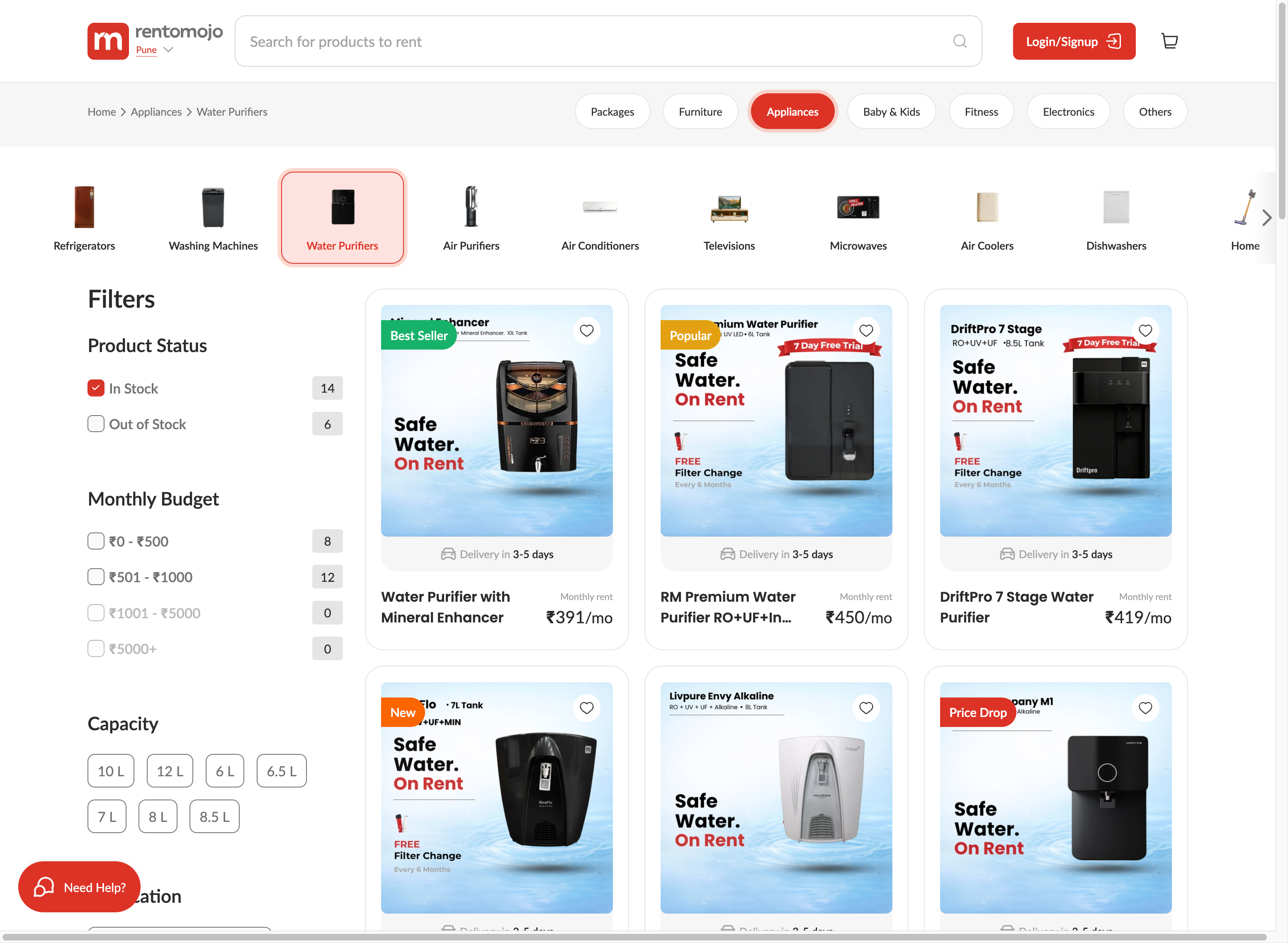The height and width of the screenshot is (943, 1288).
Task: Click the horizontal page scrollbar
Action: (634, 937)
